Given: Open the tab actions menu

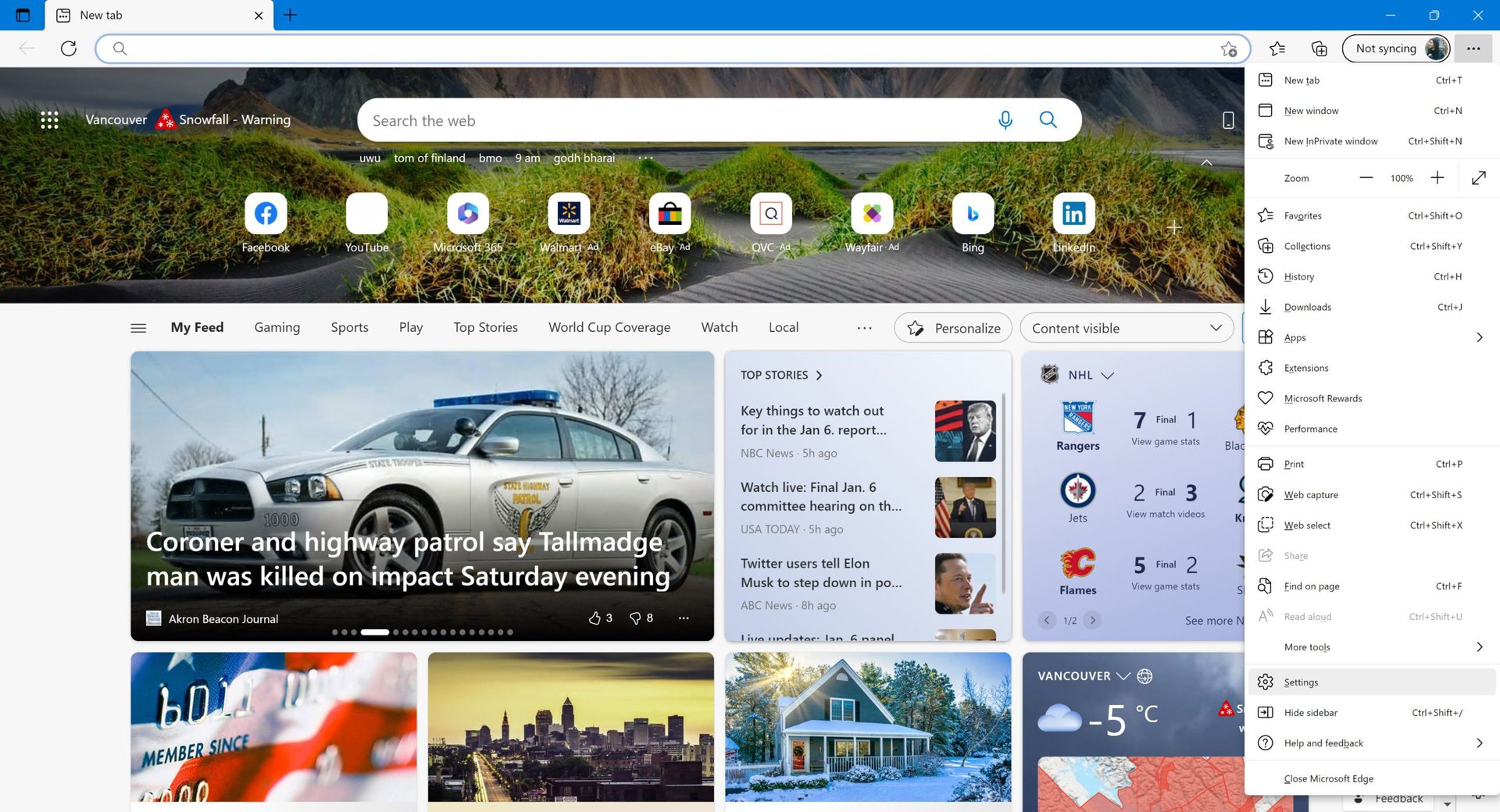Looking at the screenshot, I should 23,15.
